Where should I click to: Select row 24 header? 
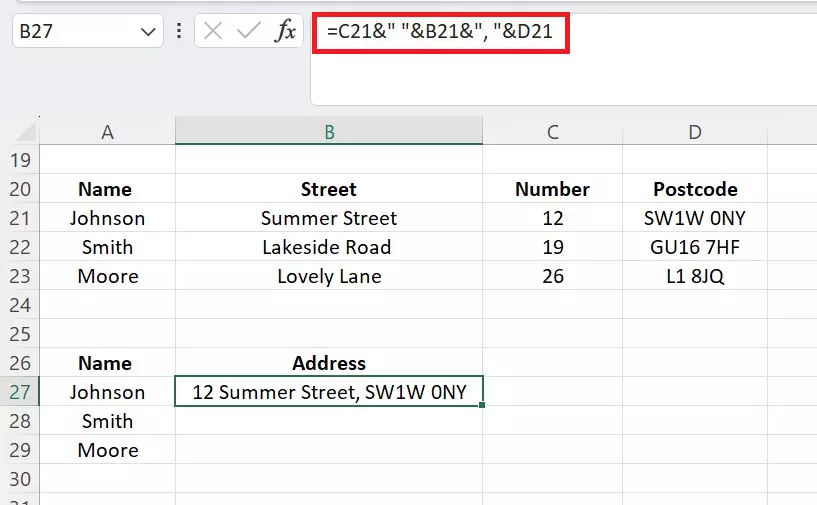(x=20, y=305)
